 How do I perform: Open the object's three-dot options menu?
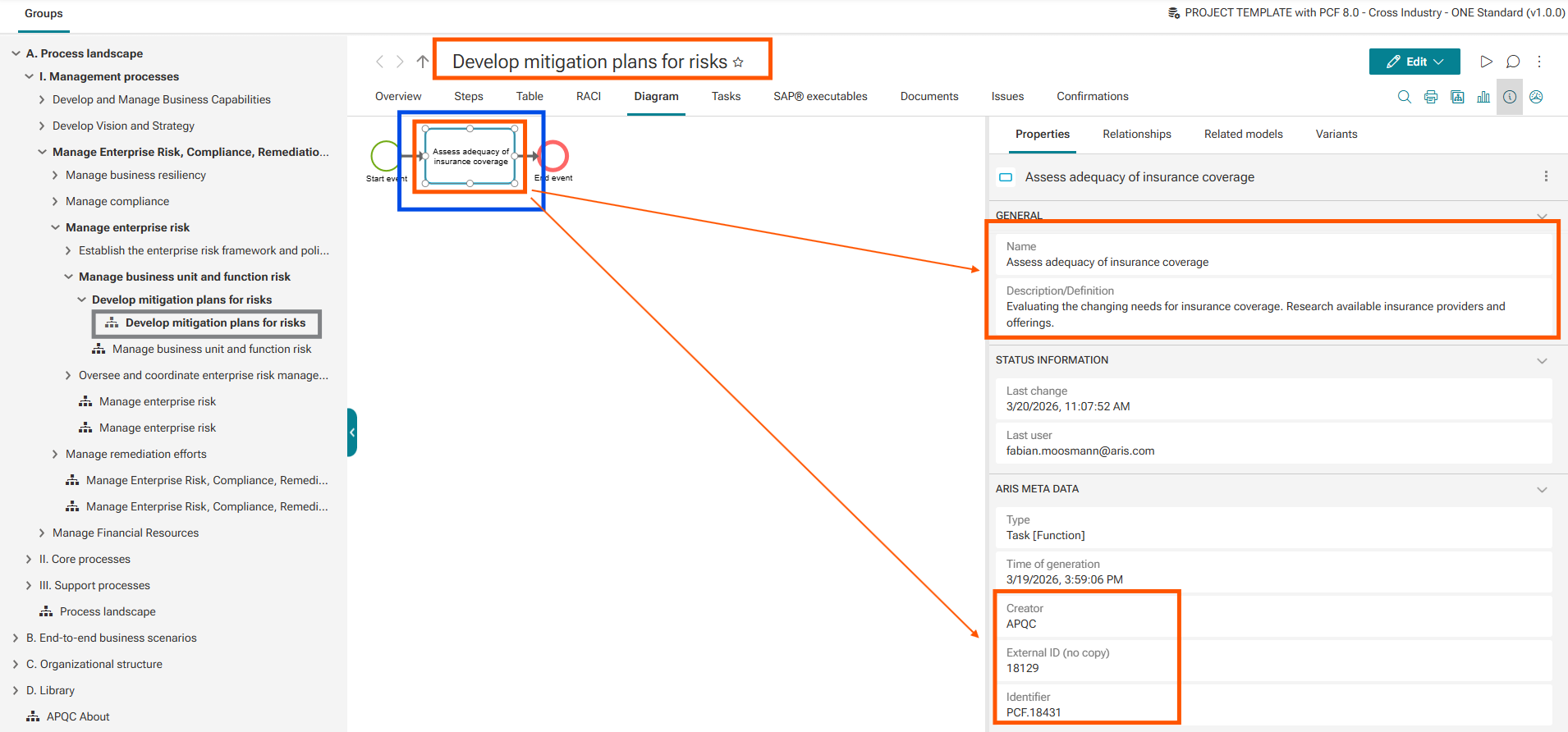1546,176
